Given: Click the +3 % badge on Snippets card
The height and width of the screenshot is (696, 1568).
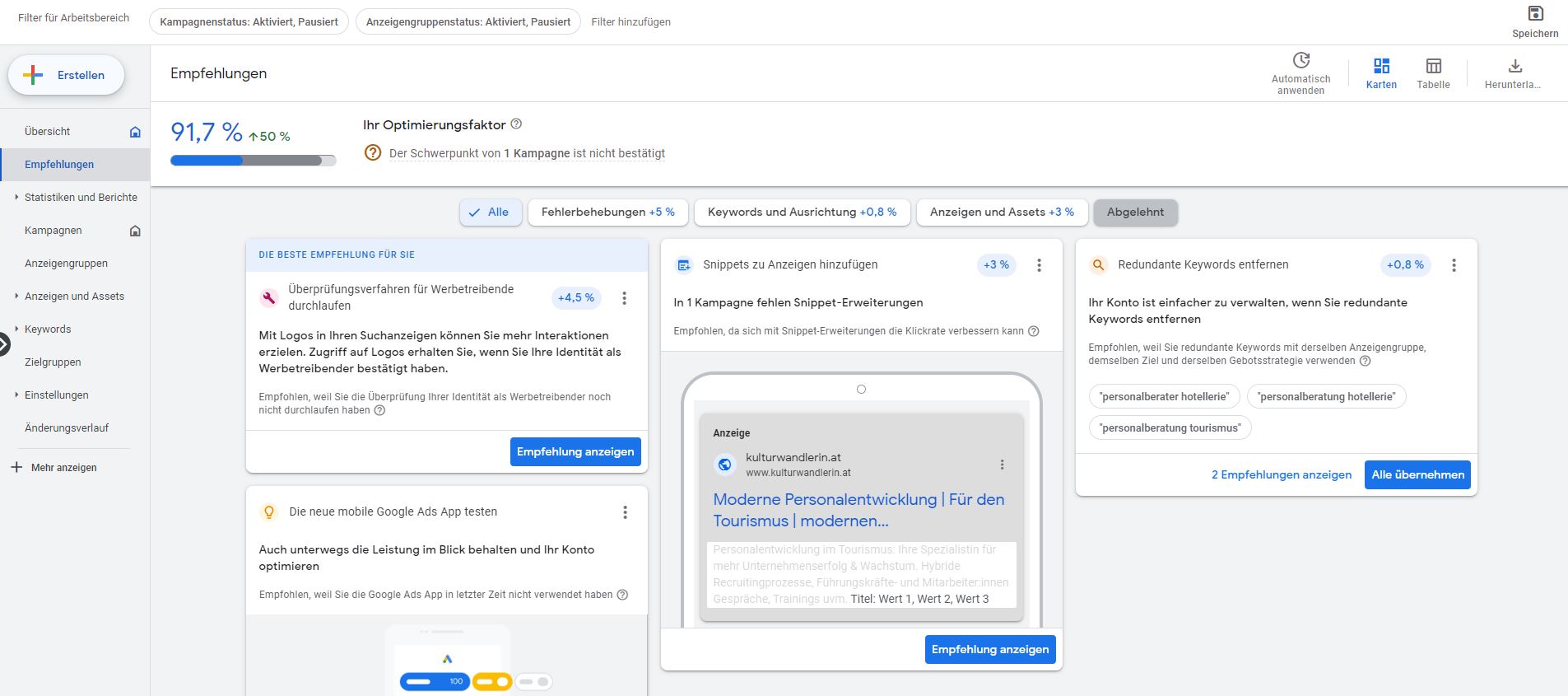Looking at the screenshot, I should pyautogui.click(x=996, y=264).
